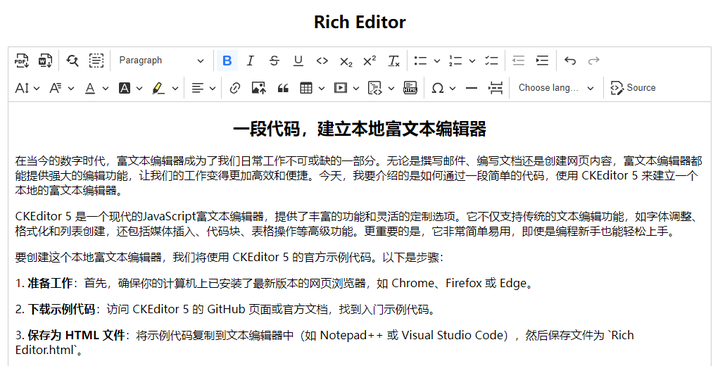Expand the special characters dropdown arrow

[452, 88]
